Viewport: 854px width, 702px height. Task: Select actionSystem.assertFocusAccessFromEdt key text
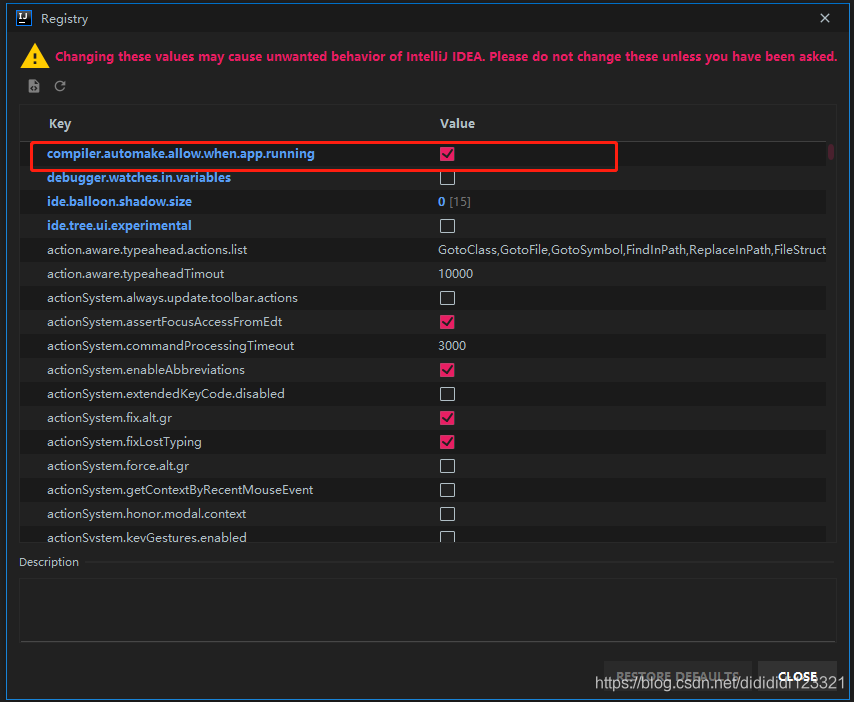tap(164, 322)
